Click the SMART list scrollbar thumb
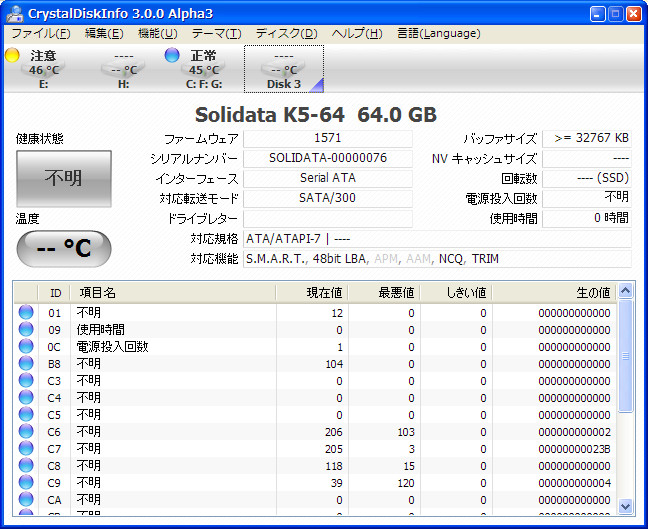The image size is (648, 529). pyautogui.click(x=625, y=356)
